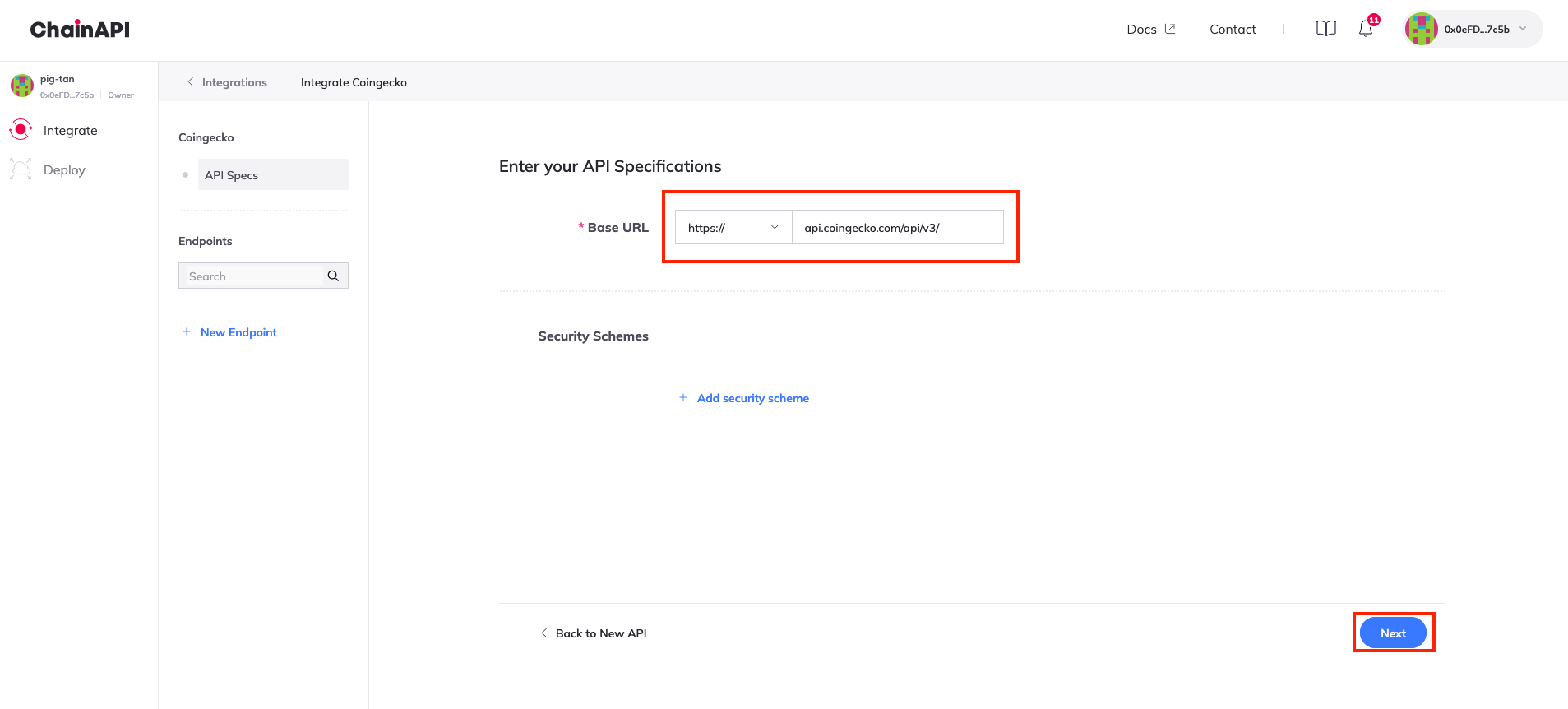Go Back to New API

(594, 633)
